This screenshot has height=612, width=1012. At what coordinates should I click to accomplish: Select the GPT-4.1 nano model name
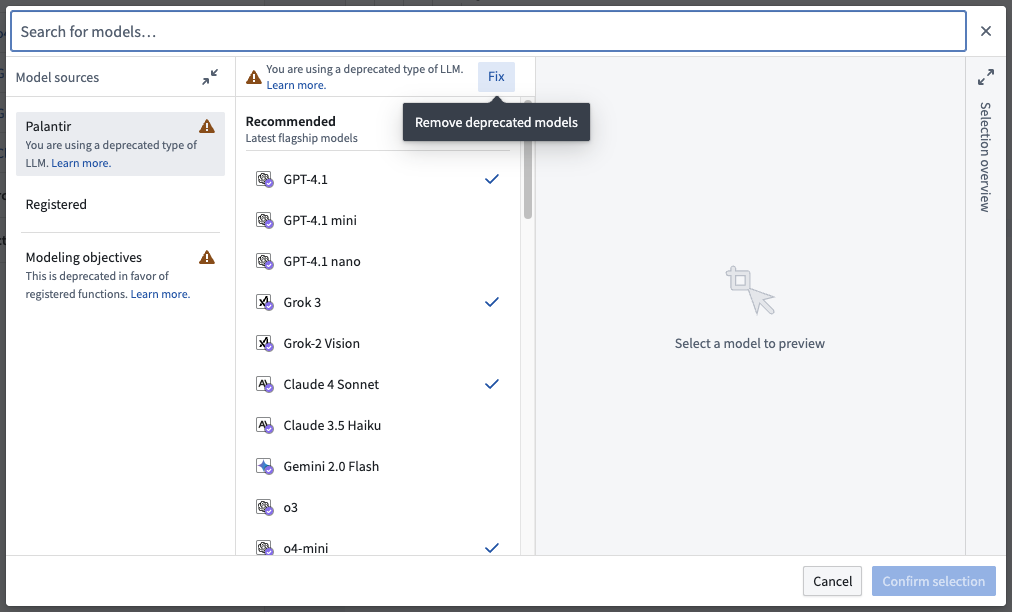point(322,261)
